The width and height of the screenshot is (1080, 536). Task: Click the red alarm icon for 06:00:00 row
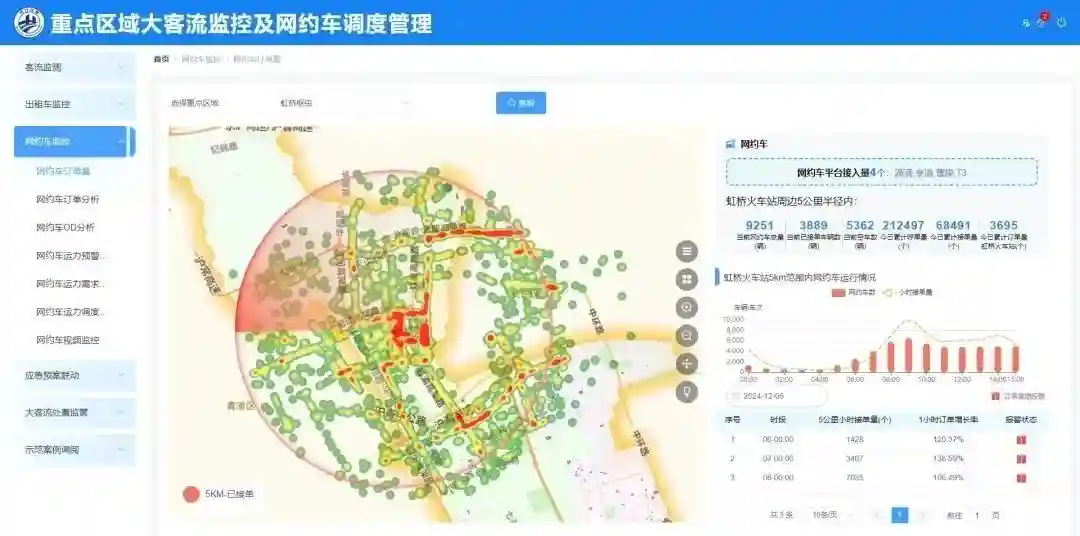[x=1021, y=439]
